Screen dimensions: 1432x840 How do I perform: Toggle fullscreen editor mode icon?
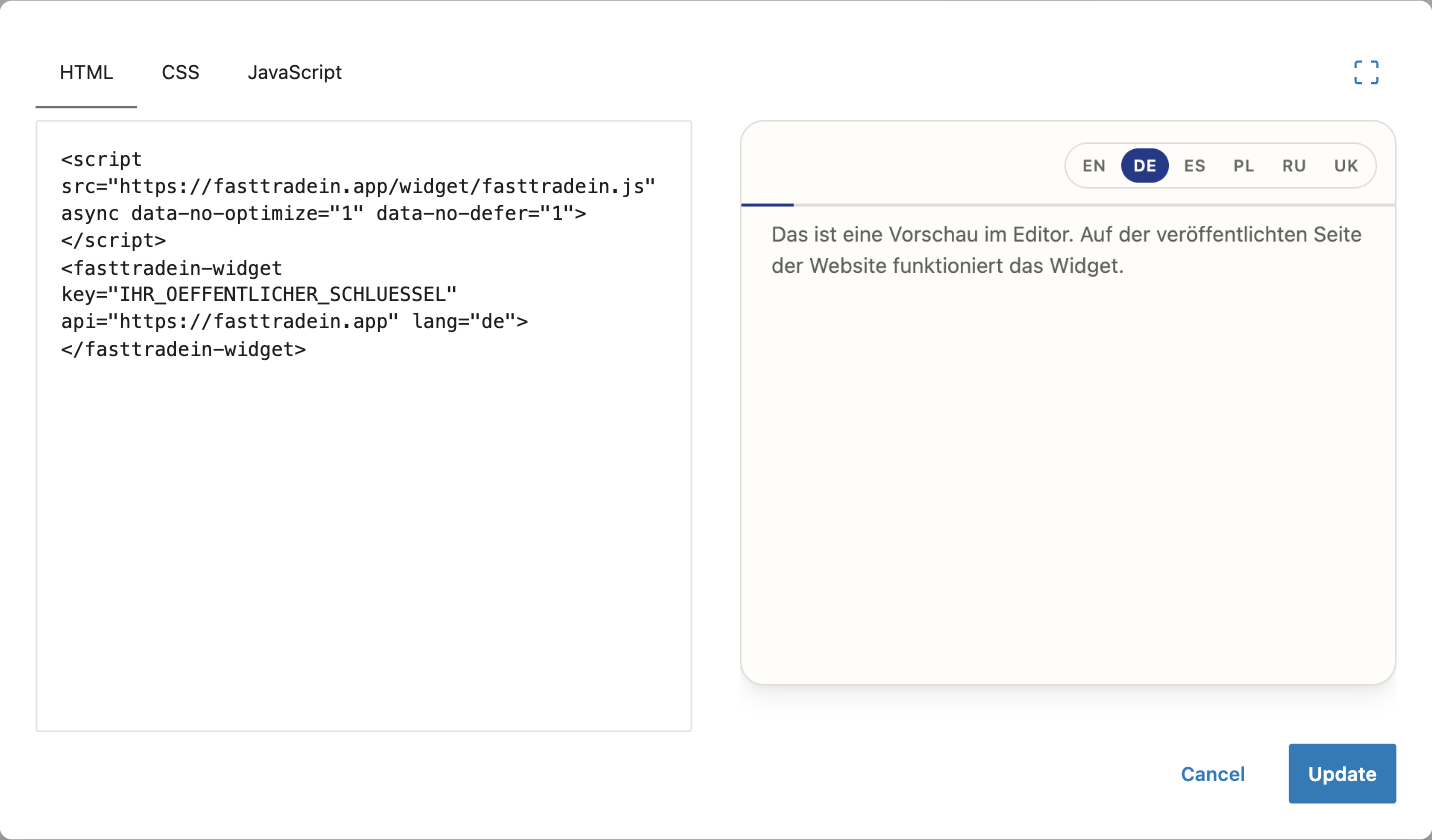[1366, 72]
